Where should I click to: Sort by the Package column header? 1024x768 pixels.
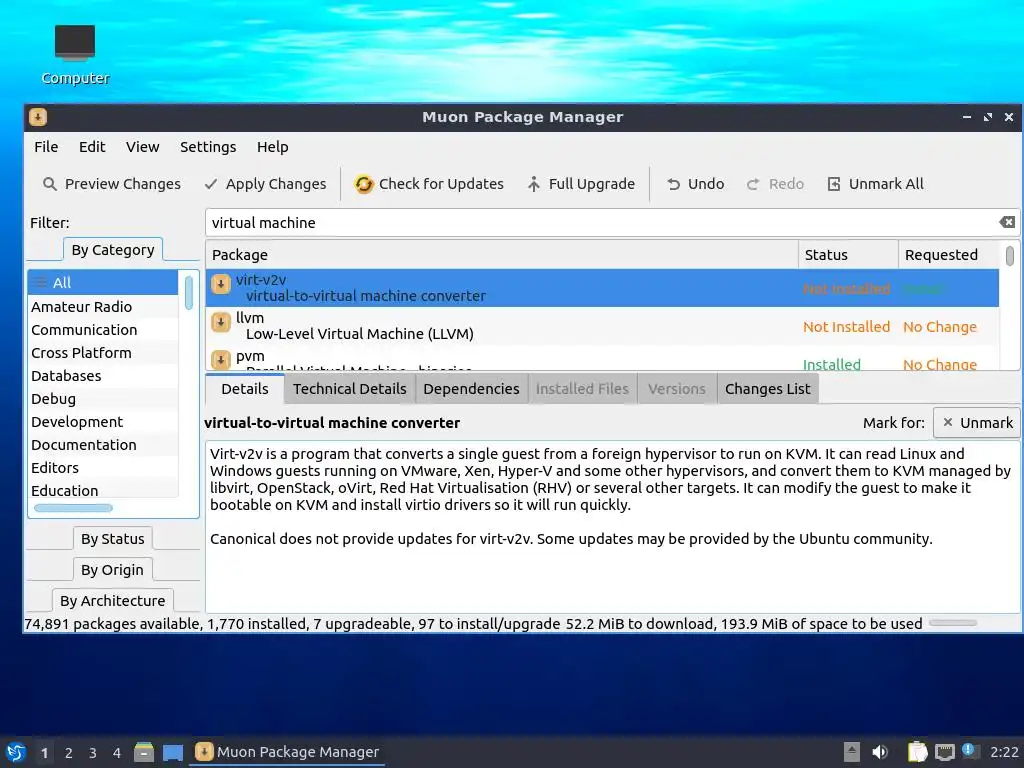[x=502, y=255]
